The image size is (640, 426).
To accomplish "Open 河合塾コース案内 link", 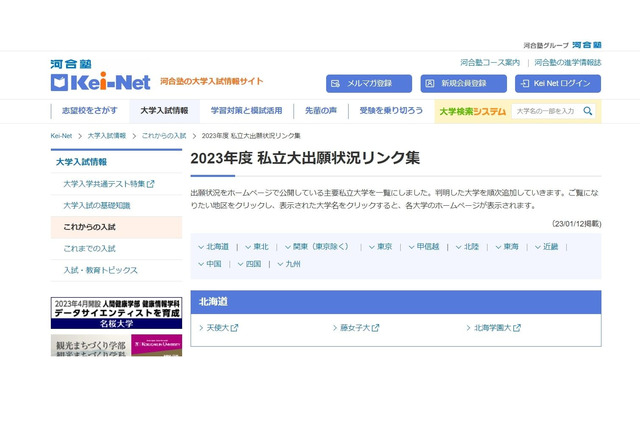I will click(490, 62).
